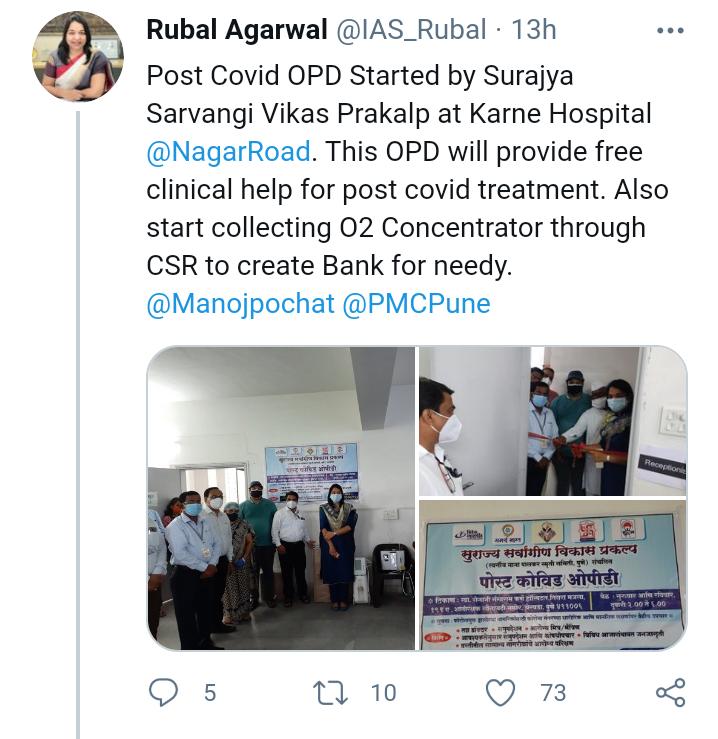View the retweet count 10
Screen dimensions: 718x739
[383, 693]
